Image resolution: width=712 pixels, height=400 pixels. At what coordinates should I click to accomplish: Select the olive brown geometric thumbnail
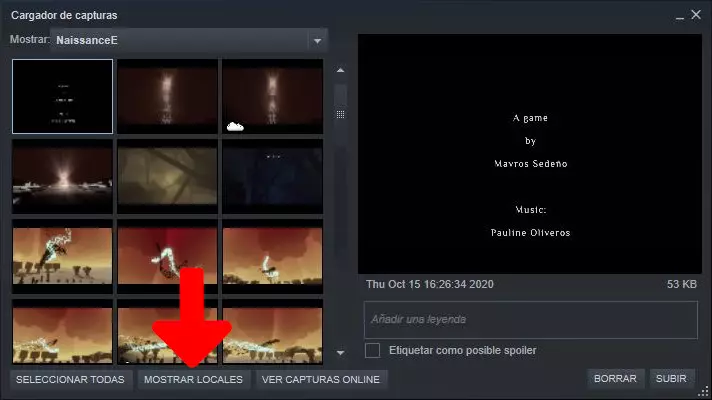(168, 176)
